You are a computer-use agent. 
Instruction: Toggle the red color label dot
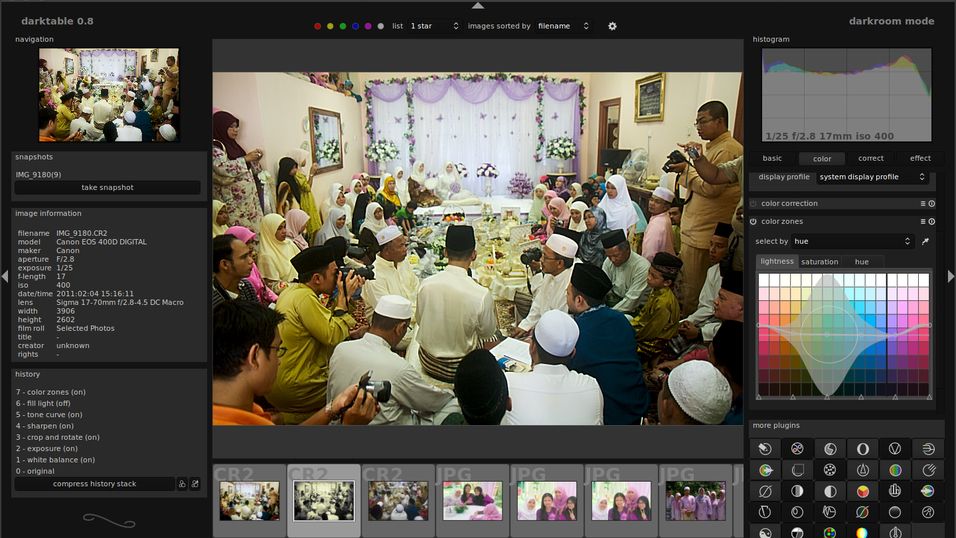pos(318,26)
